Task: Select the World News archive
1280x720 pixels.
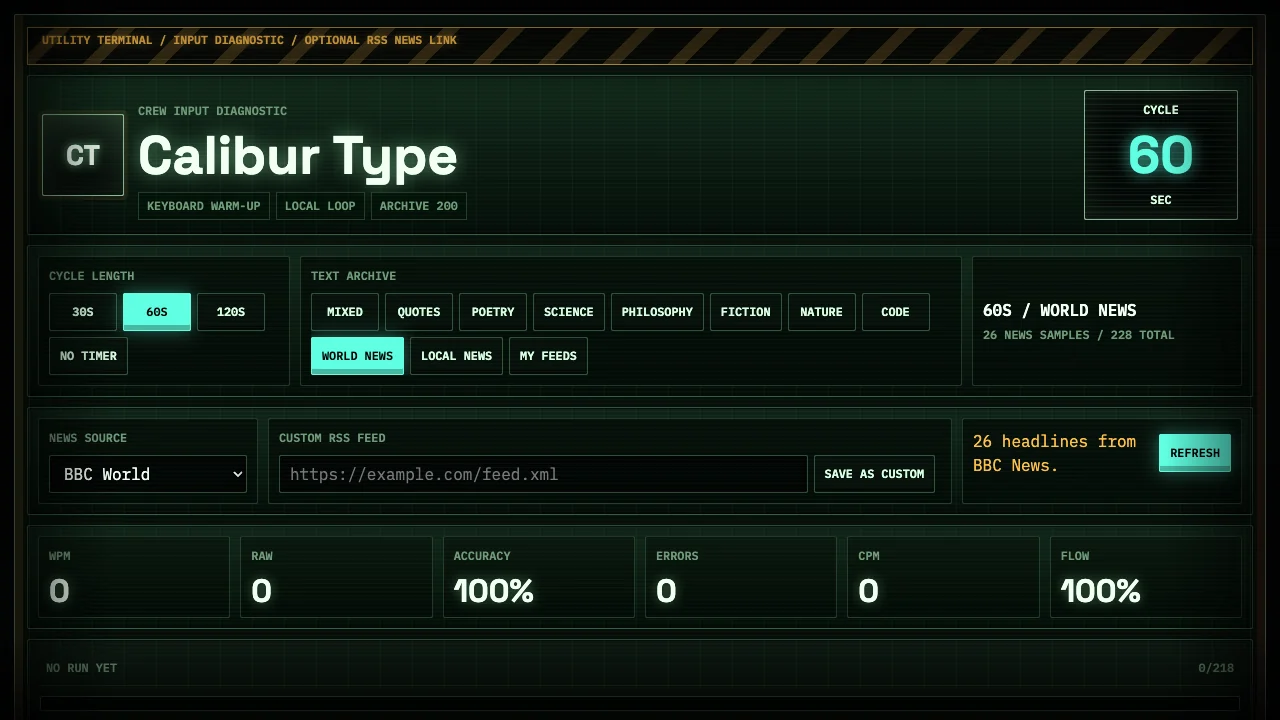Action: pyautogui.click(x=357, y=356)
